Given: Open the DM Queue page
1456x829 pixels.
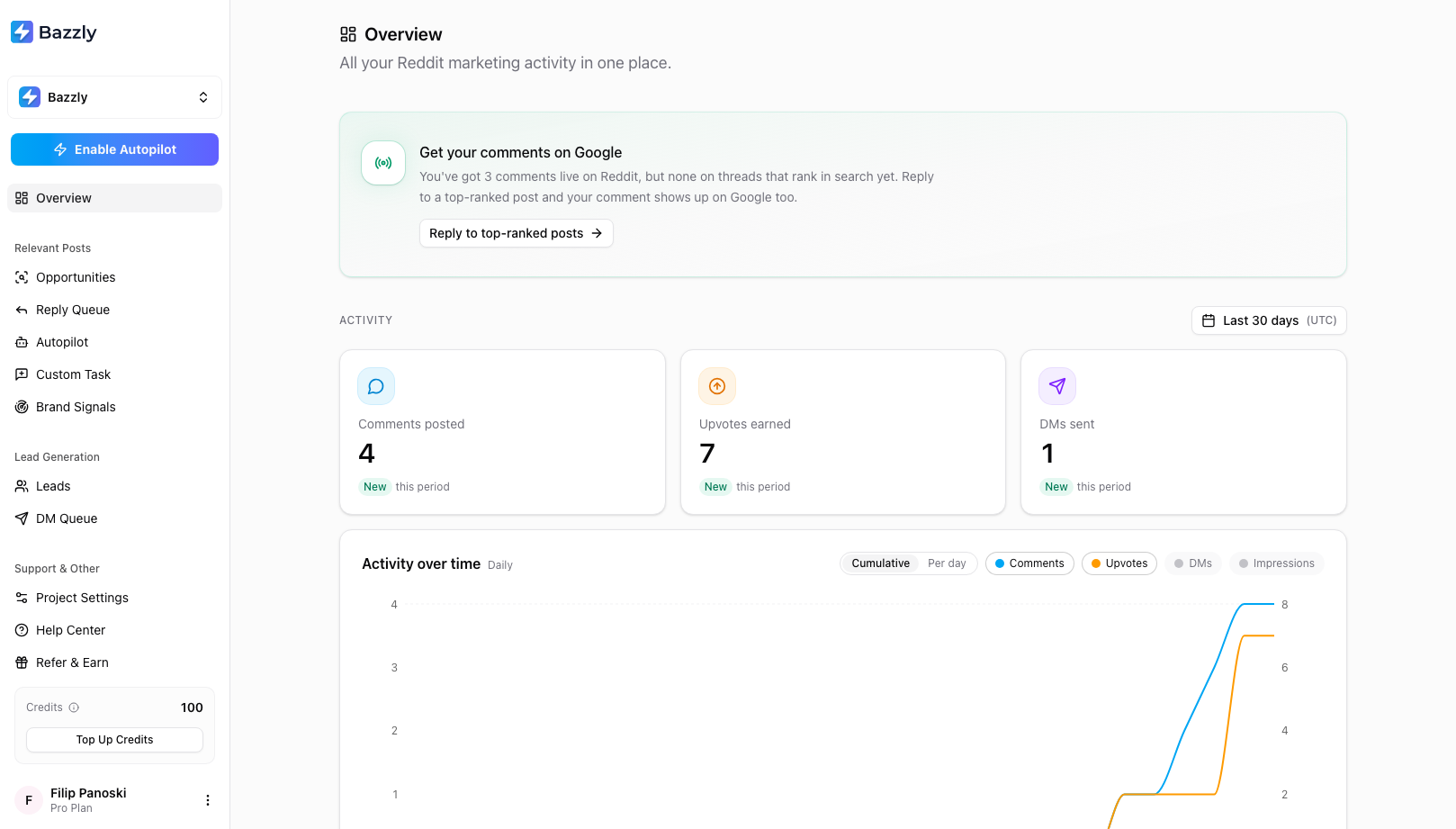Looking at the screenshot, I should [x=114, y=518].
